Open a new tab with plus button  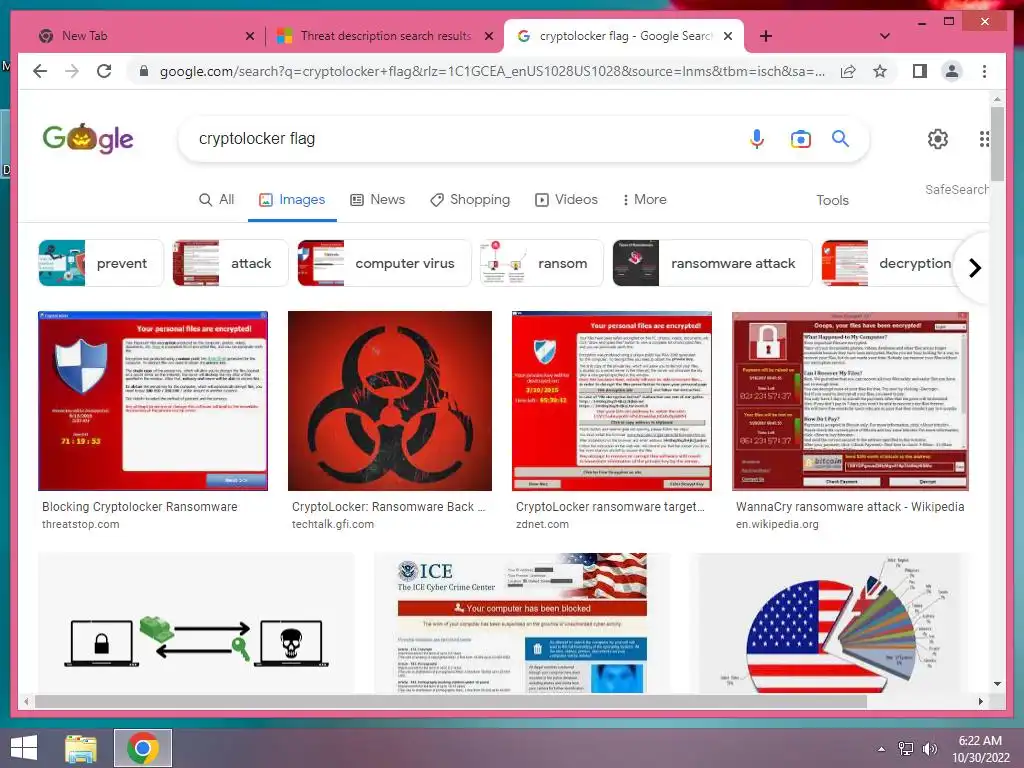tap(766, 36)
